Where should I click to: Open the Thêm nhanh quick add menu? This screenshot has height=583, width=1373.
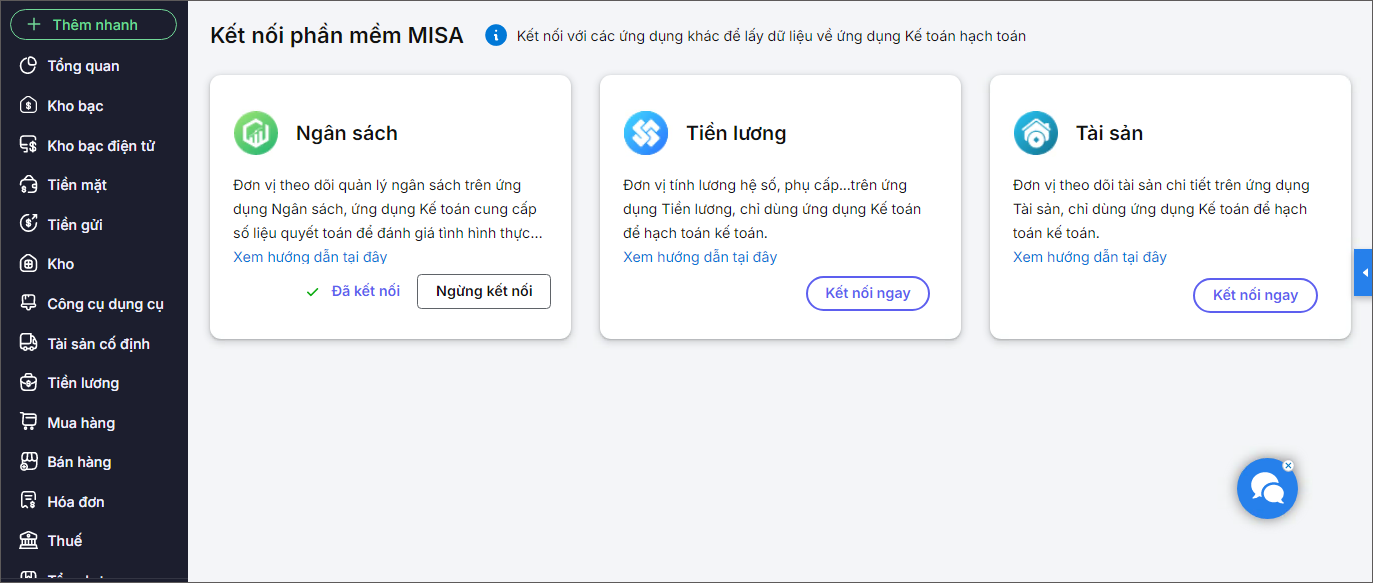94,25
